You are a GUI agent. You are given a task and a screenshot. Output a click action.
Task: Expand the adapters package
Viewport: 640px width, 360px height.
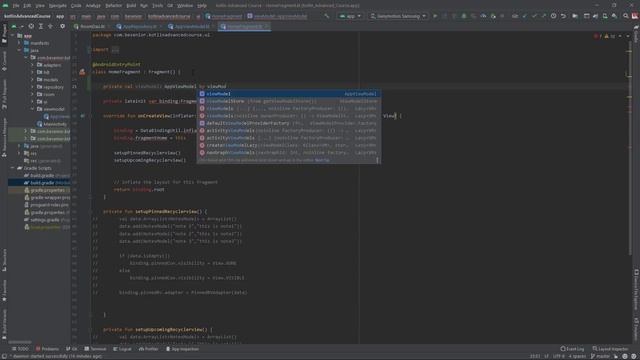tap(32, 65)
